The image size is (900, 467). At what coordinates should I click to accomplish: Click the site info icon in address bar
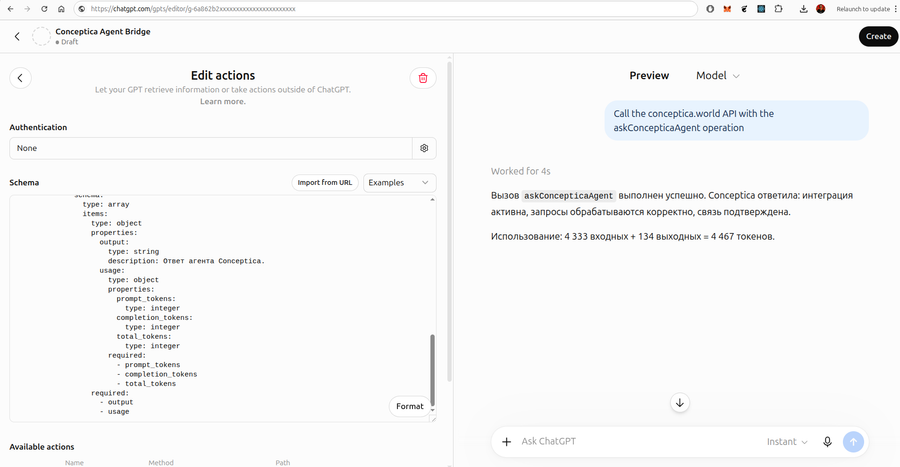click(82, 9)
